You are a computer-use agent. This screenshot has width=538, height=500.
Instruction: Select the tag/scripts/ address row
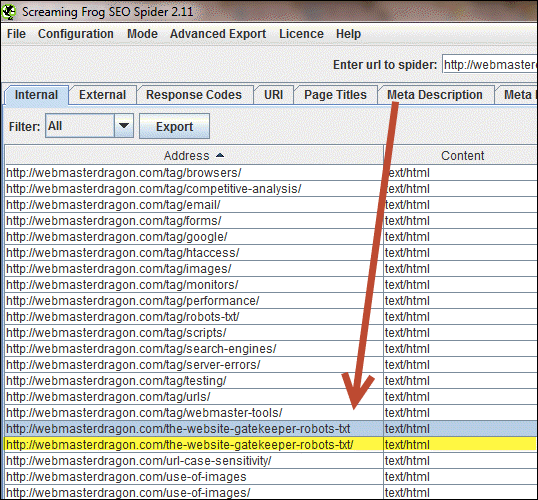194,333
